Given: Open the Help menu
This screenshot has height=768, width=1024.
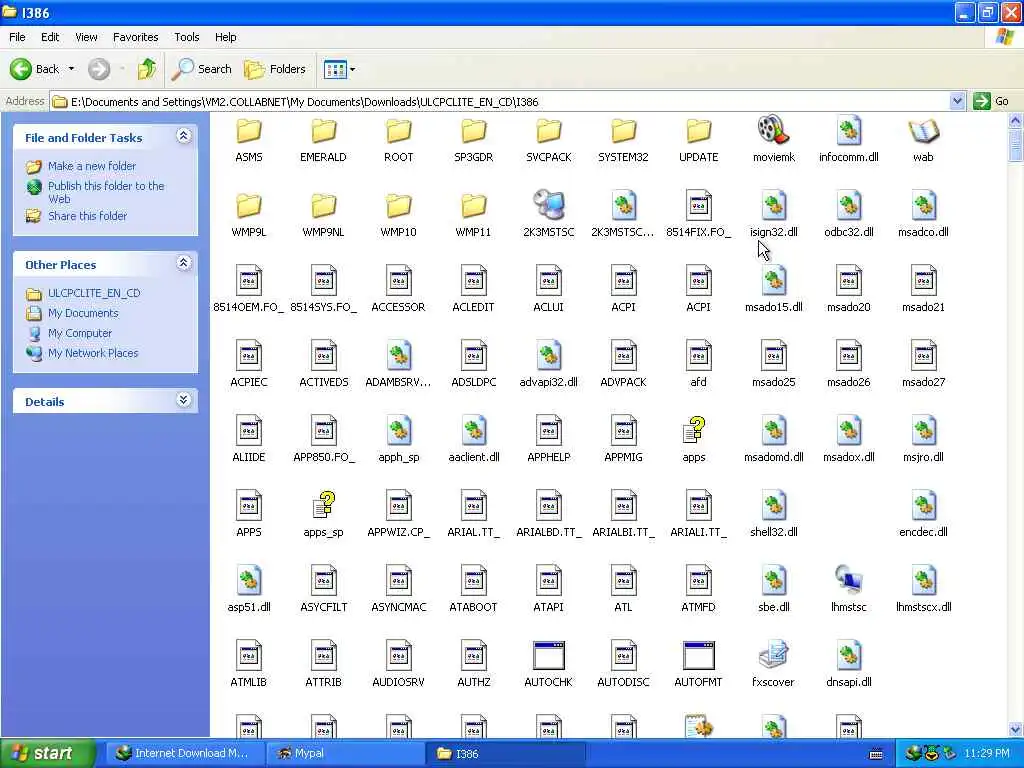Looking at the screenshot, I should click(x=225, y=37).
